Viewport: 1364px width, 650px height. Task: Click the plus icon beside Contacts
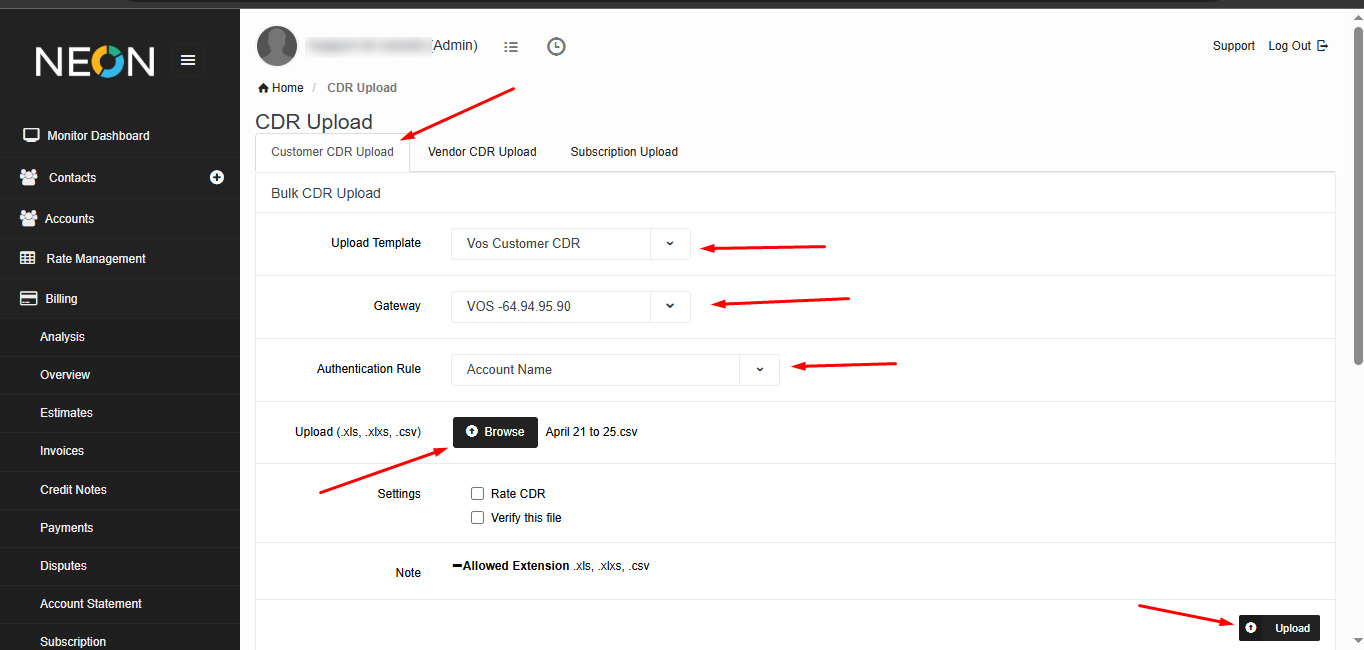pos(217,177)
